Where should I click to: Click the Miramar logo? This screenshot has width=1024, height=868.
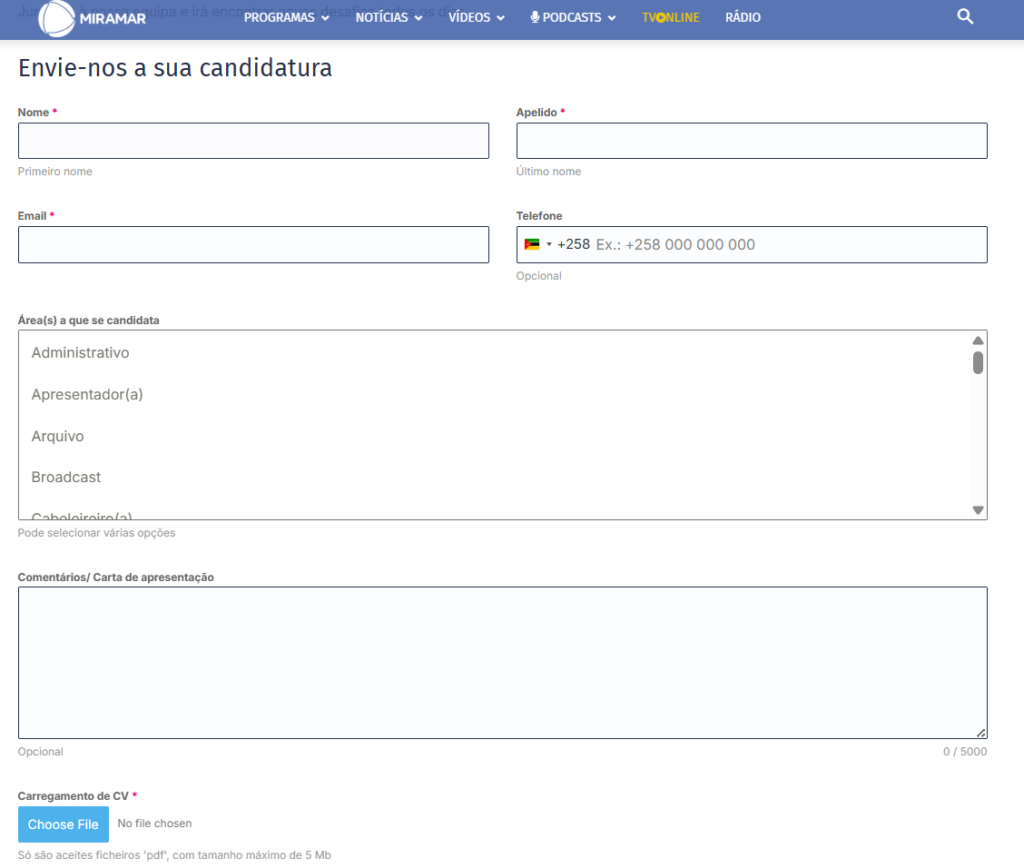point(92,17)
